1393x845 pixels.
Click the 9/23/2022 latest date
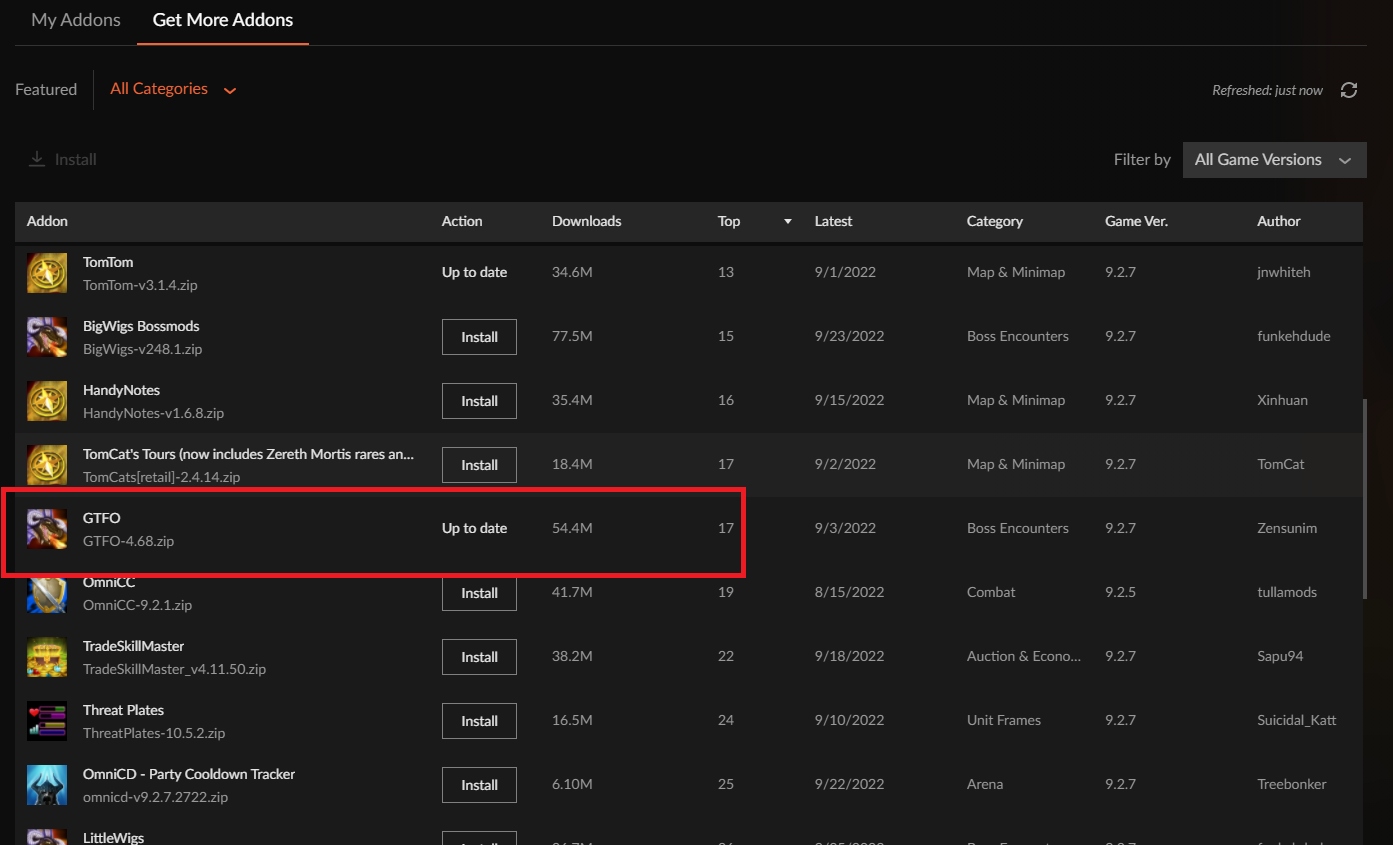(850, 336)
